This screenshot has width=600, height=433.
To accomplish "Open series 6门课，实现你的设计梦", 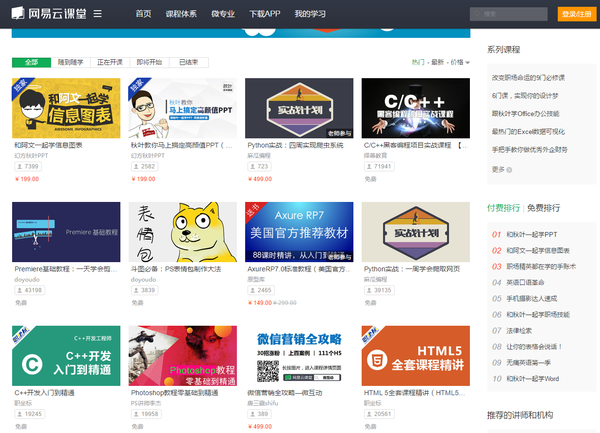I will (x=525, y=96).
